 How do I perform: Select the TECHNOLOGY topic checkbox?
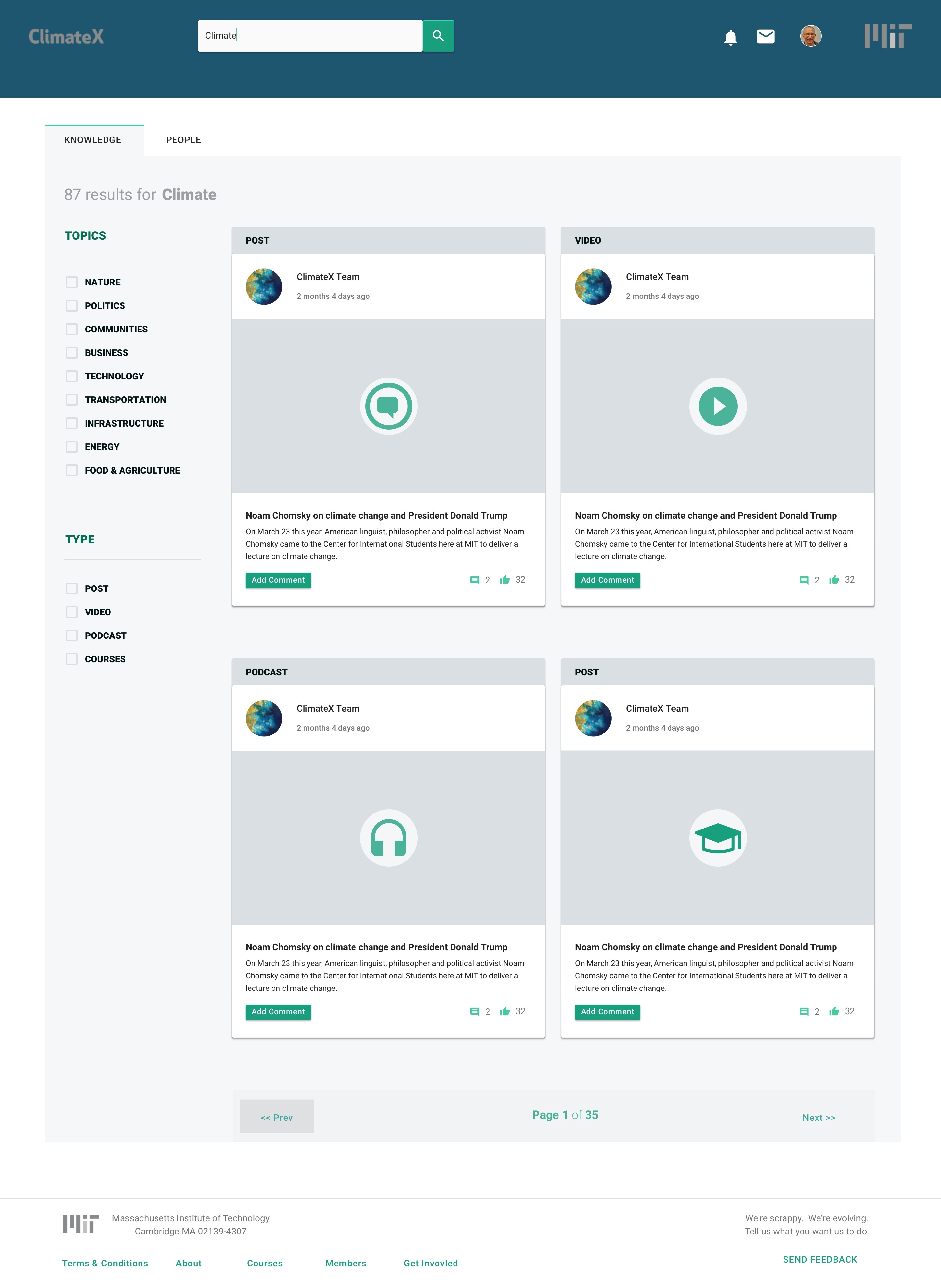point(72,376)
